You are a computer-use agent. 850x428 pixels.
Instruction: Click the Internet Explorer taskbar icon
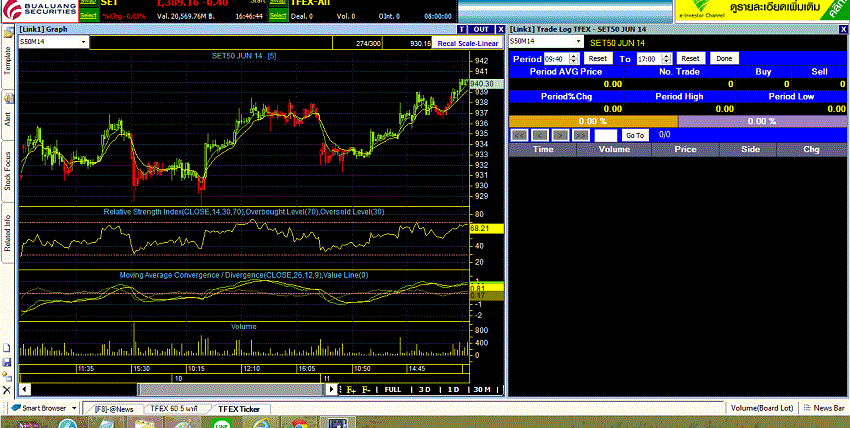pyautogui.click(x=261, y=423)
